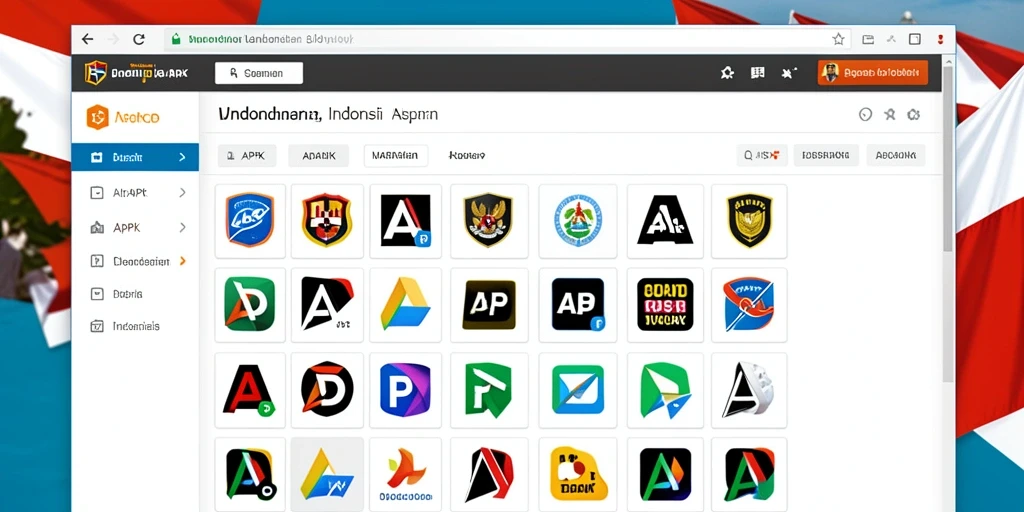
Task: Click the browser address bar
Action: coord(507,39)
